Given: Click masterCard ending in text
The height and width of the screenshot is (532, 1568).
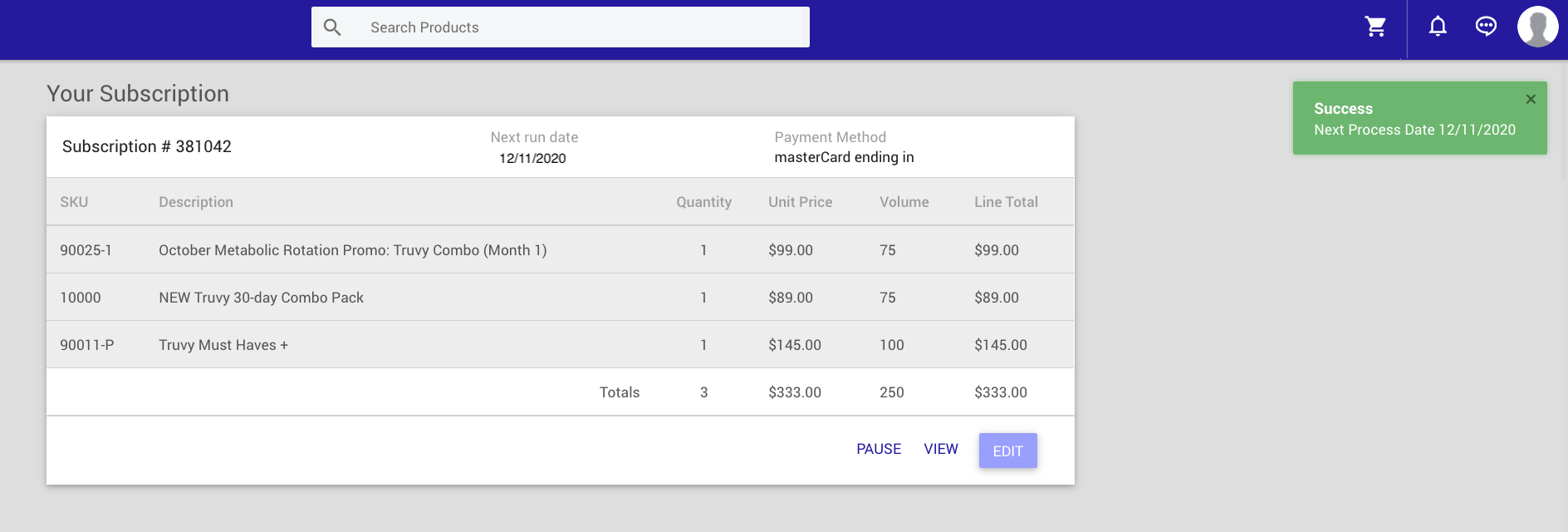Looking at the screenshot, I should pos(844,157).
